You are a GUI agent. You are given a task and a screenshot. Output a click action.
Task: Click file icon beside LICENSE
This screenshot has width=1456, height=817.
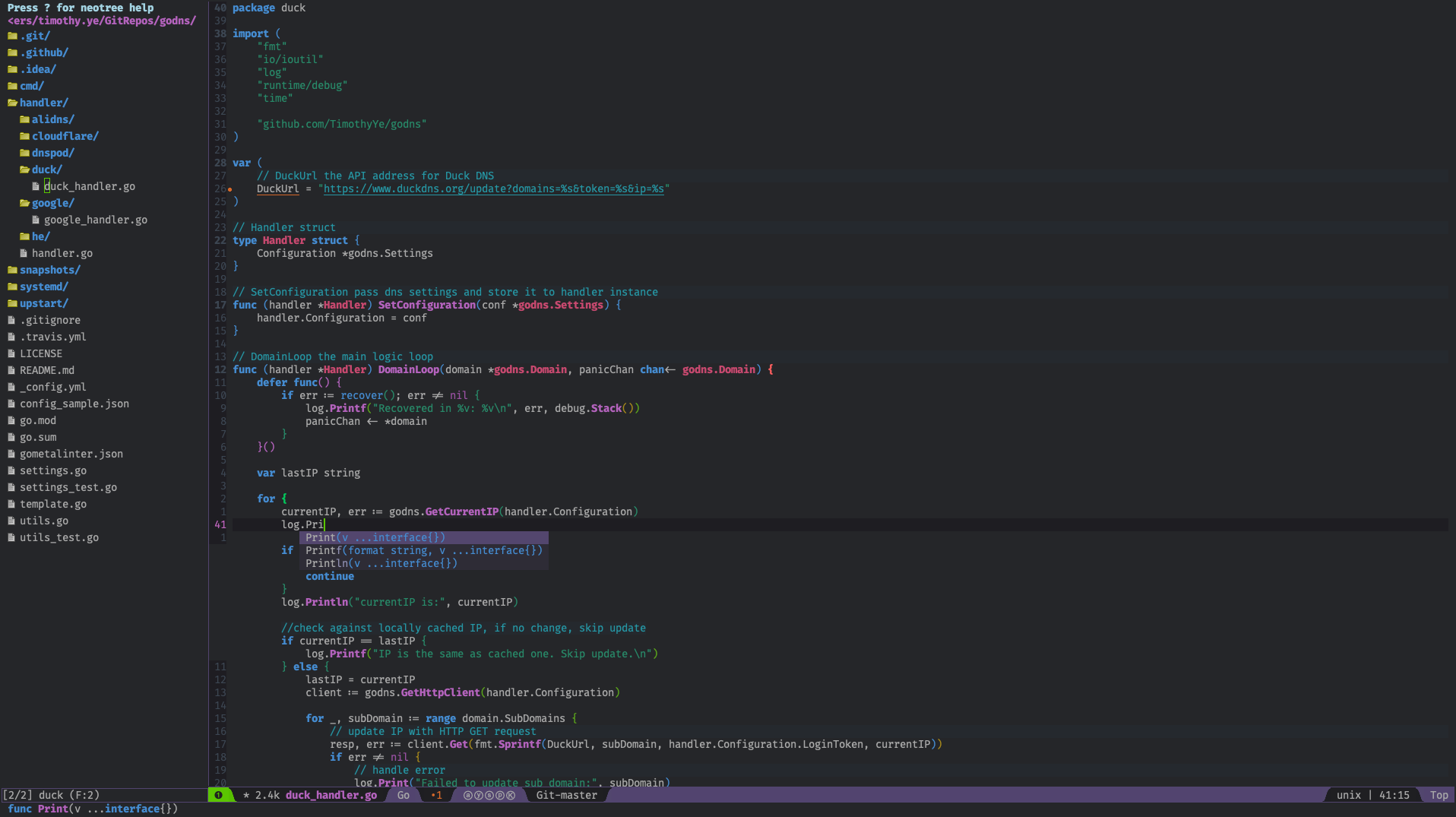click(x=11, y=353)
